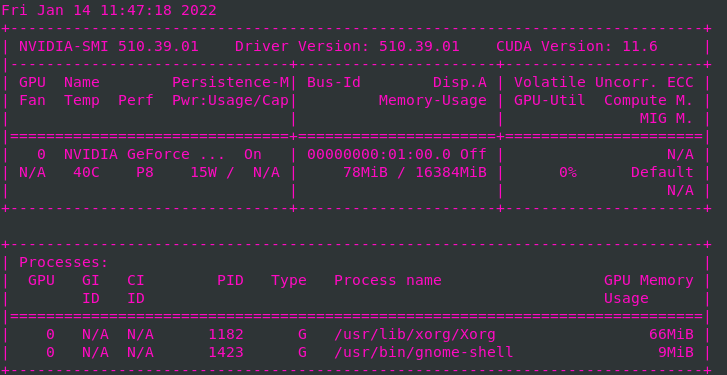Click the GPU utilization value "0%"
727x375 pixels.
click(568, 172)
